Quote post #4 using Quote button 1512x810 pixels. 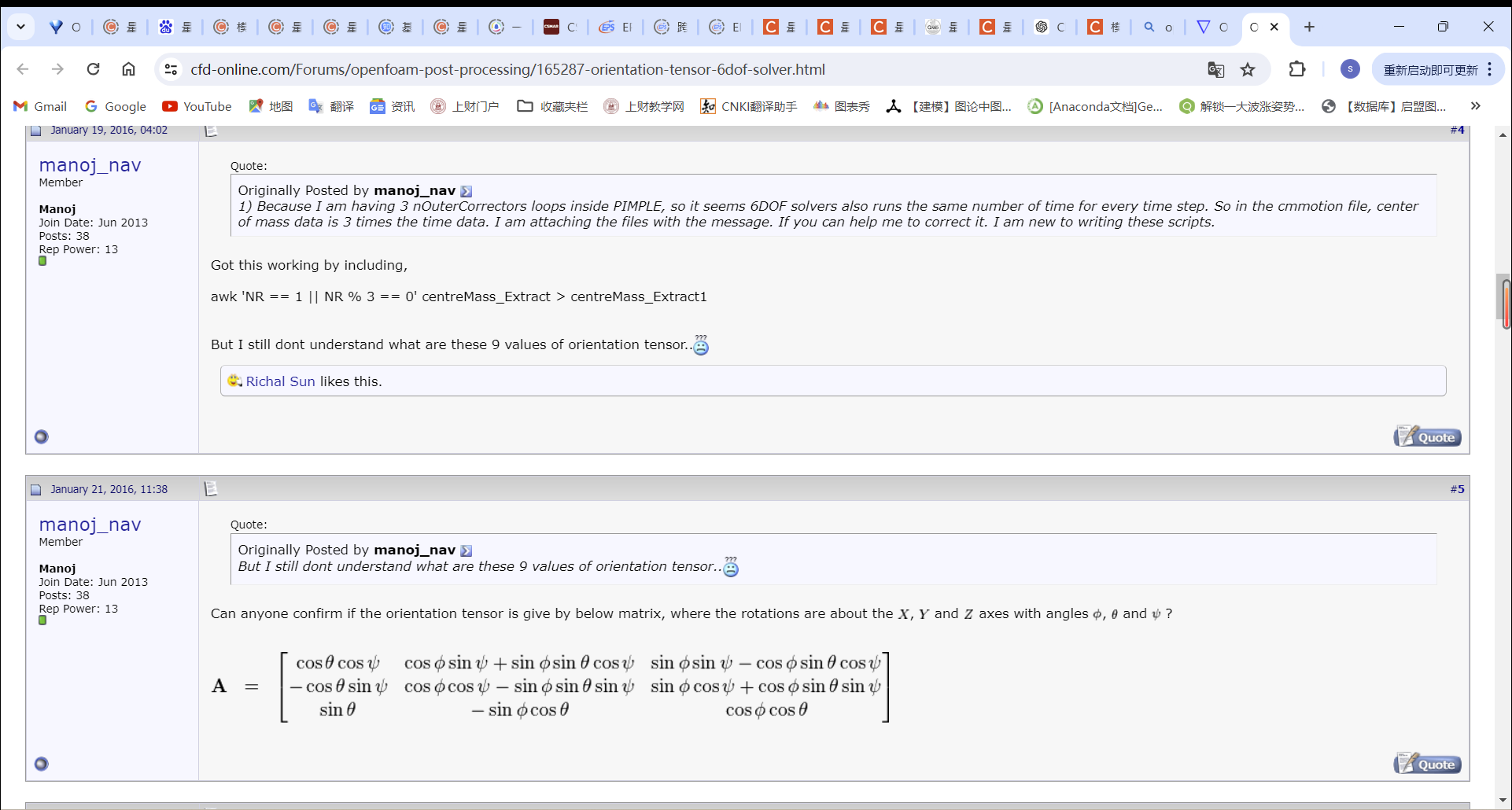[1427, 437]
